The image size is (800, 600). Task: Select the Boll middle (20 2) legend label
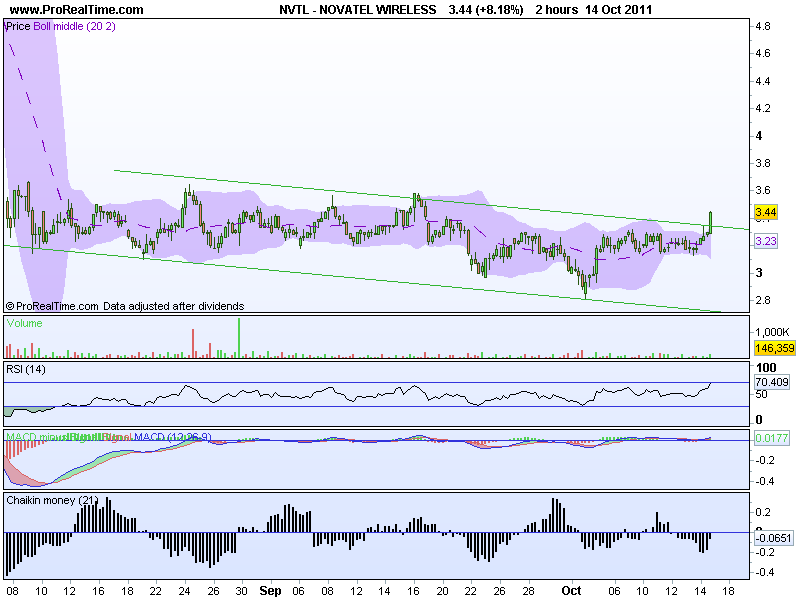click(x=74, y=27)
